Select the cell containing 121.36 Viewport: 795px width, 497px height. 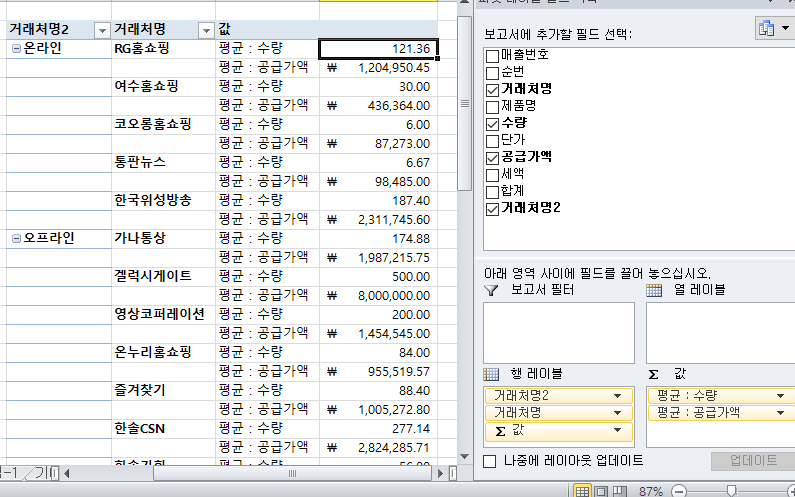[x=378, y=49]
